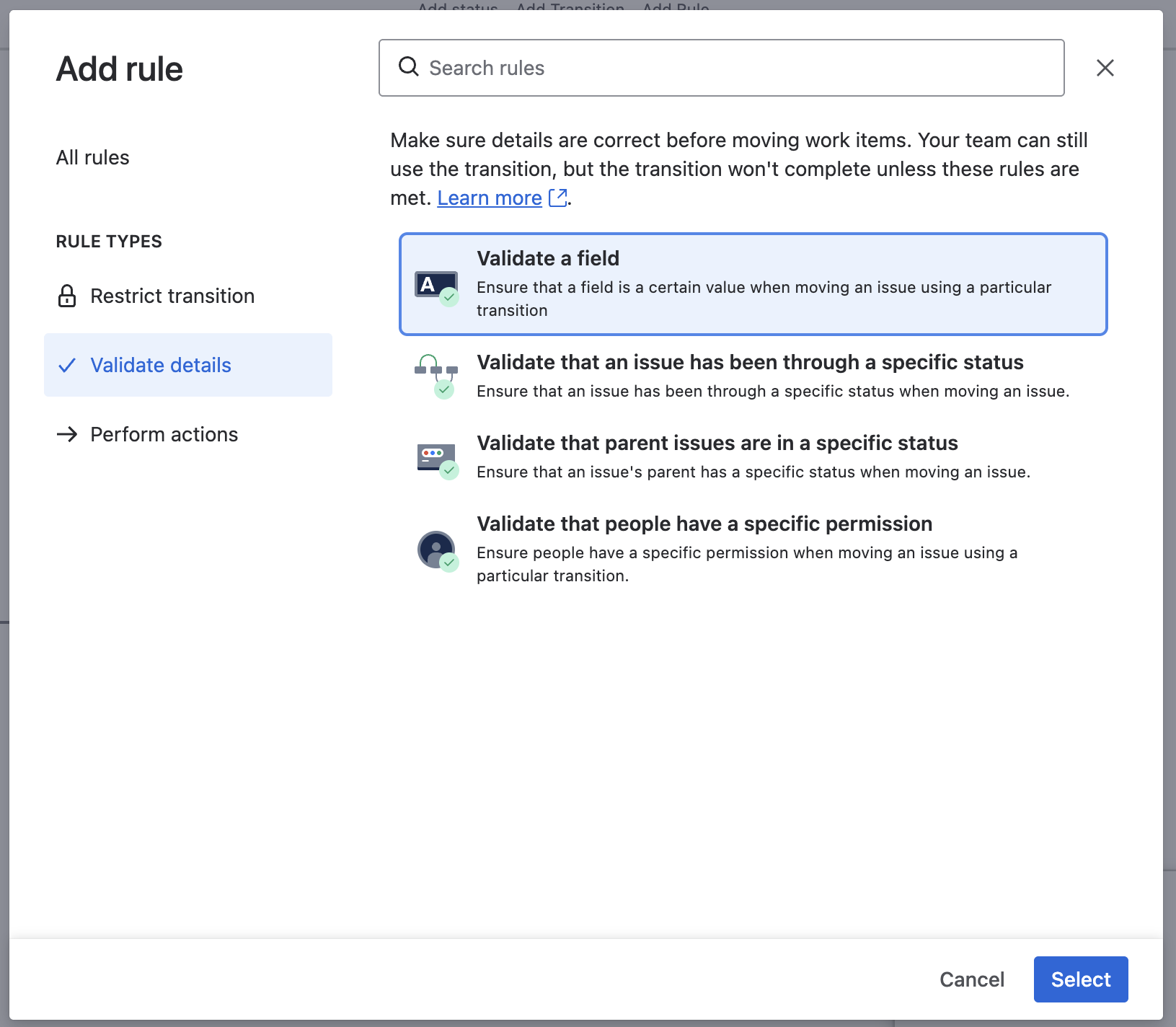Open the Restrict transition rule type
The image size is (1176, 1027).
click(x=172, y=296)
